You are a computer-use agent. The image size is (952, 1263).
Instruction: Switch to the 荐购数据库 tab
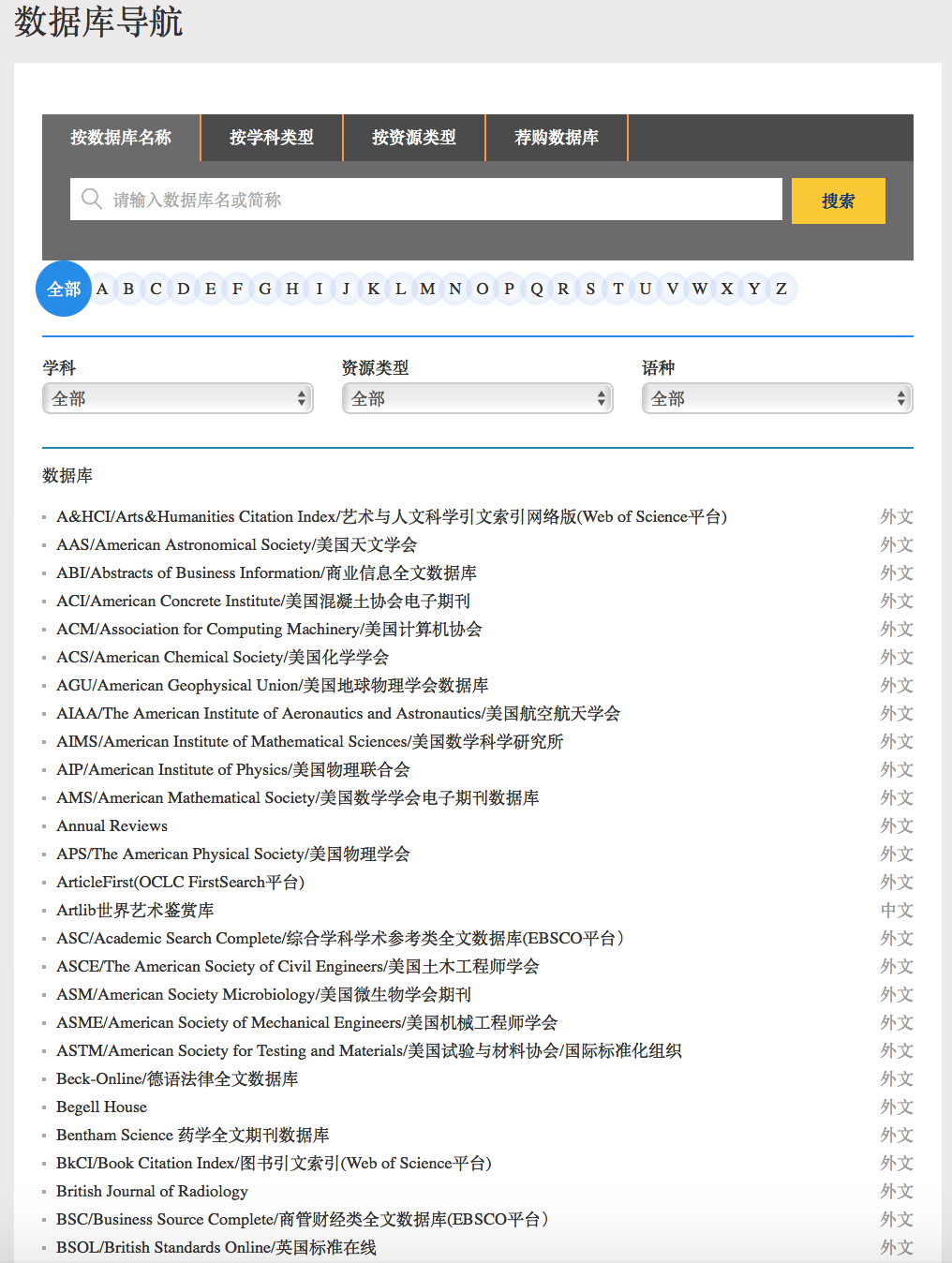tap(557, 138)
